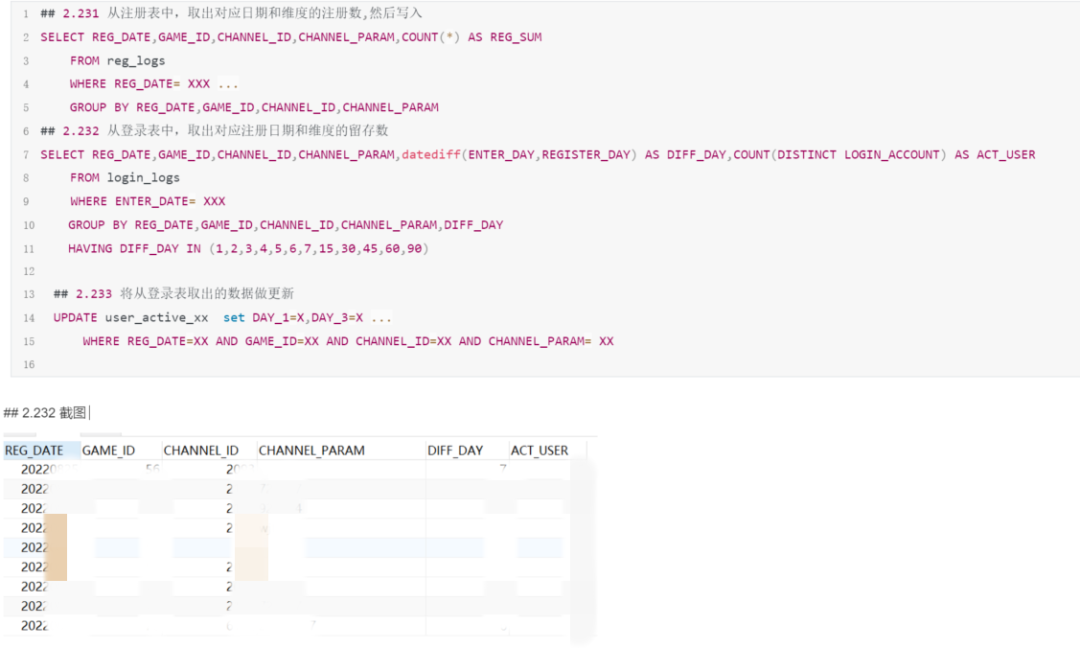This screenshot has width=1080, height=648.
Task: Click line number 14 in the code gutter
Action: pyautogui.click(x=28, y=318)
